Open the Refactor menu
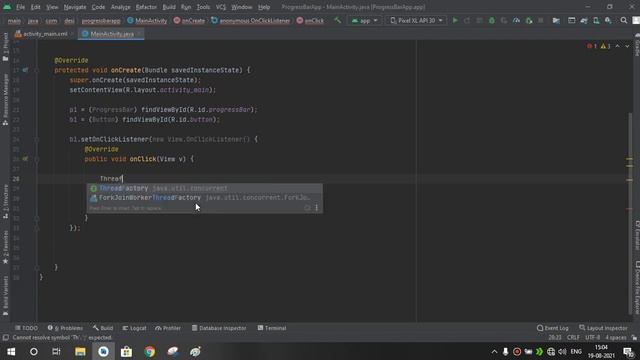Viewport: 640px width, 360px height. (x=146, y=7)
